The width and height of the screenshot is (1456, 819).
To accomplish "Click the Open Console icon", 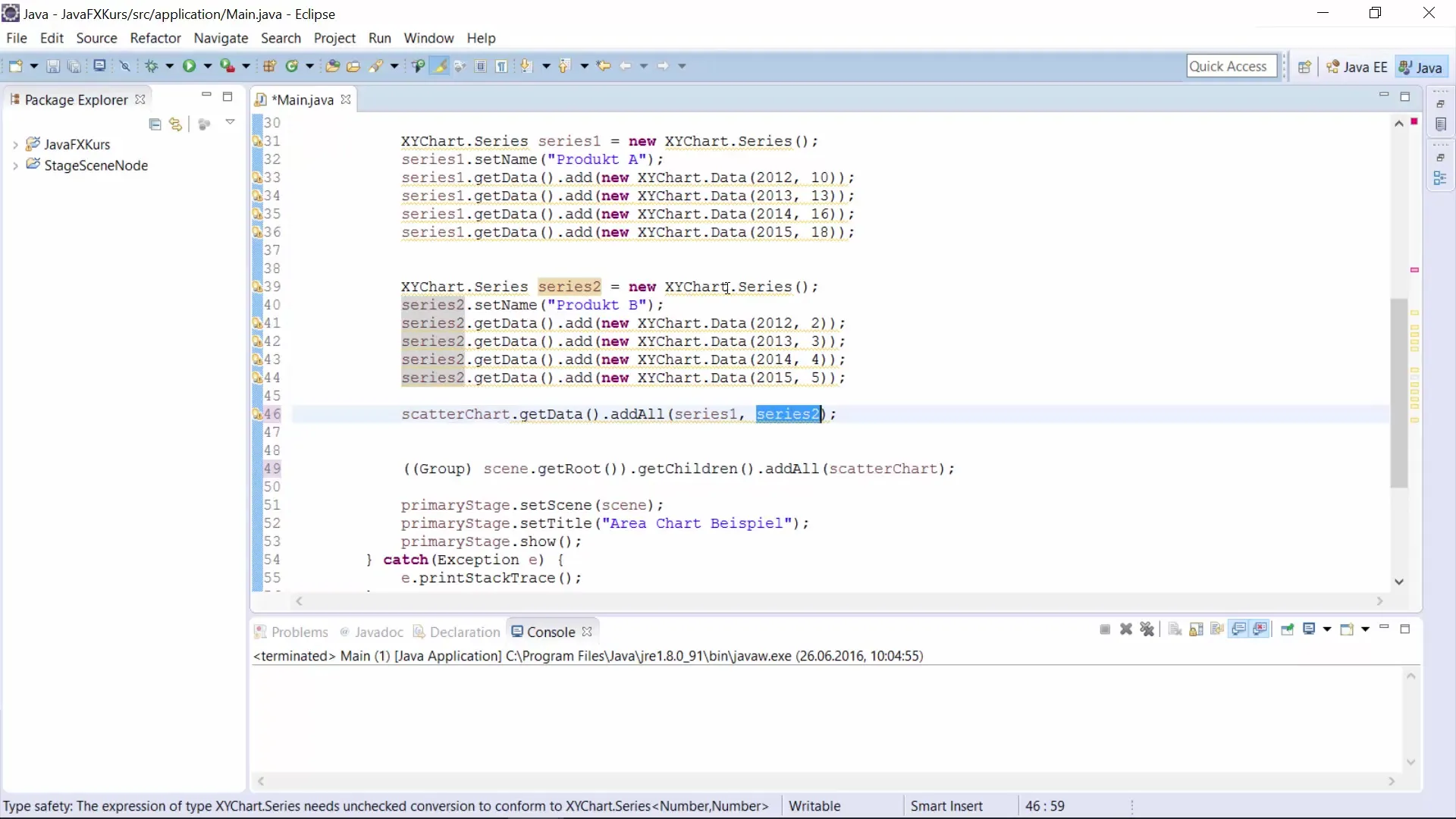I will tap(1347, 629).
